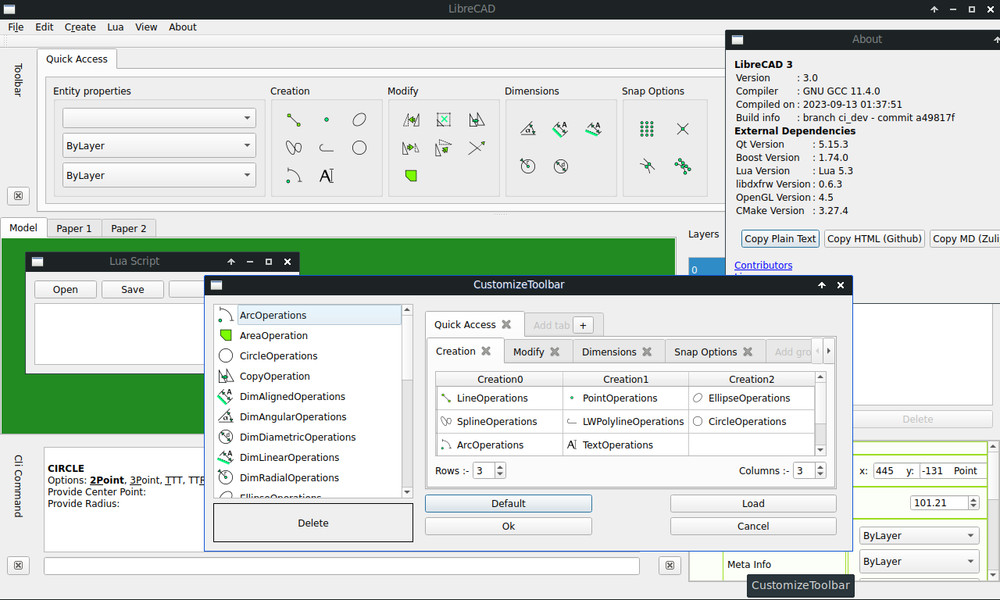
Task: Select the Point tool in the Creation panel
Action: [326, 118]
